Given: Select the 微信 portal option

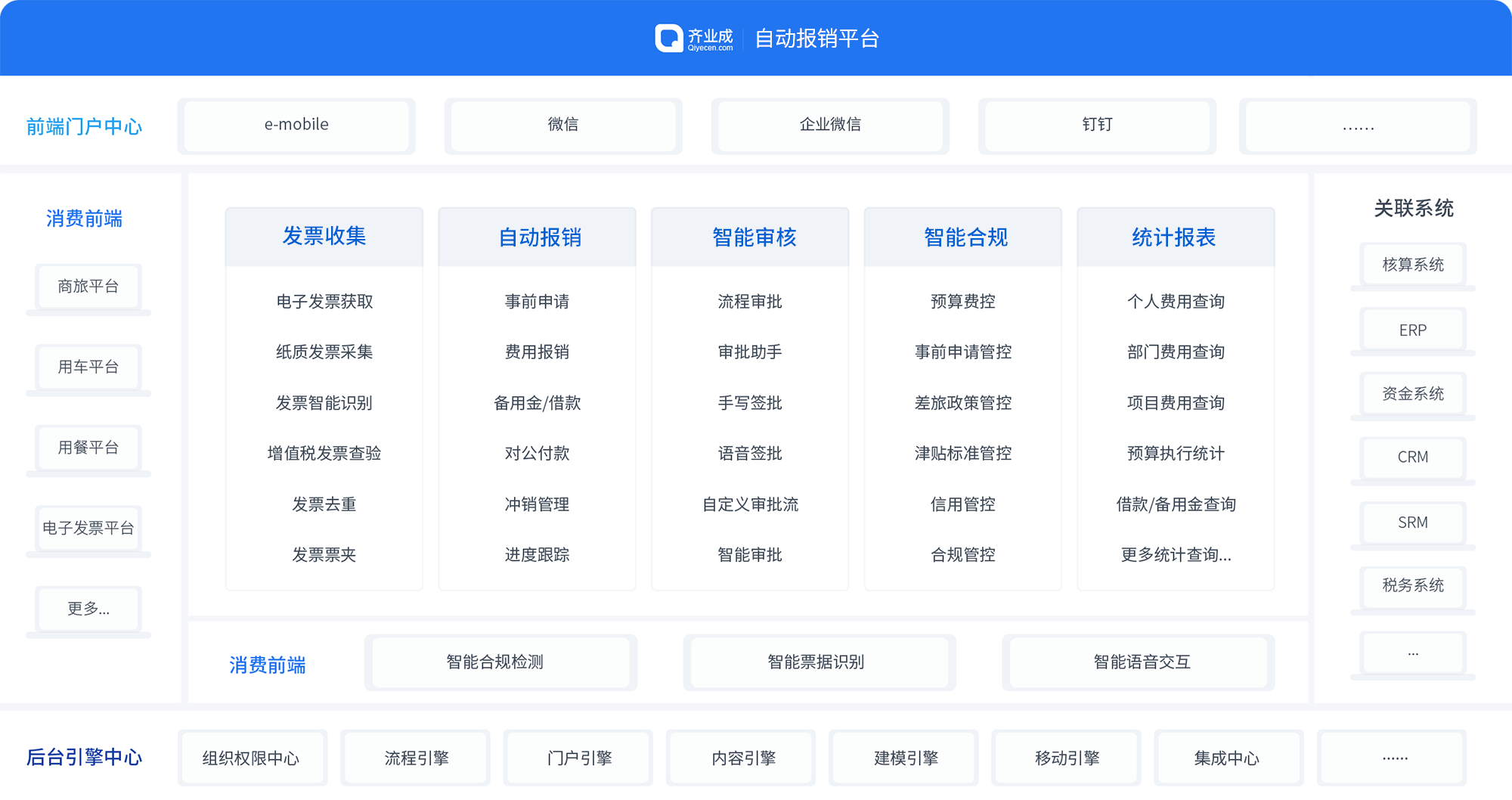Looking at the screenshot, I should 562,126.
